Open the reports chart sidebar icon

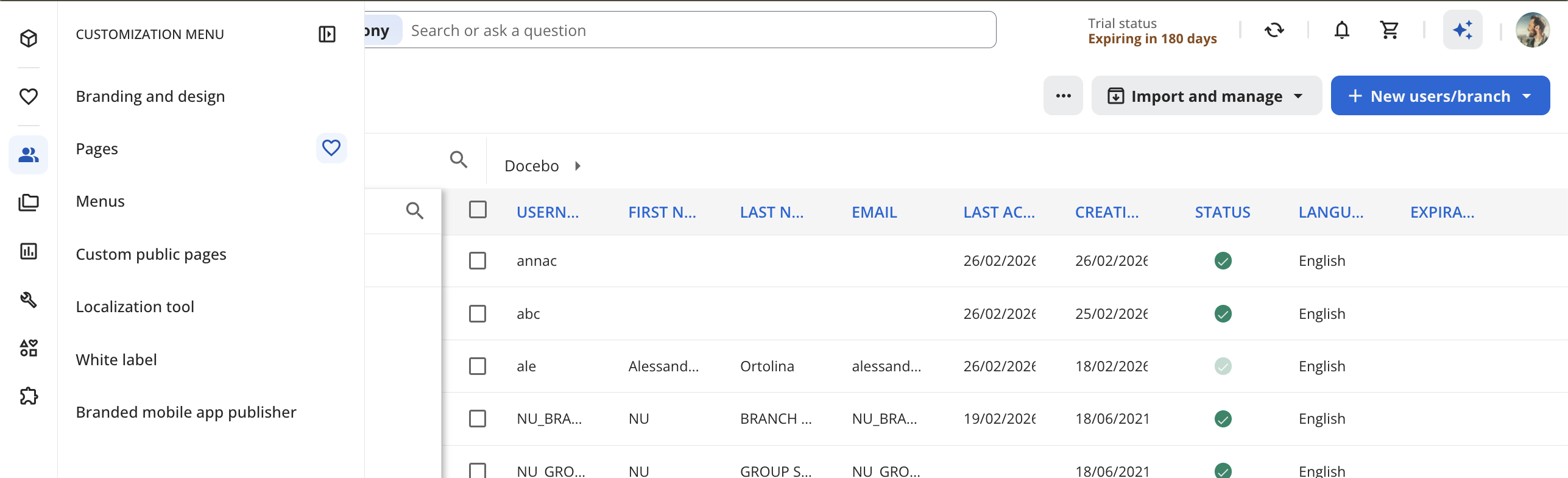click(29, 251)
